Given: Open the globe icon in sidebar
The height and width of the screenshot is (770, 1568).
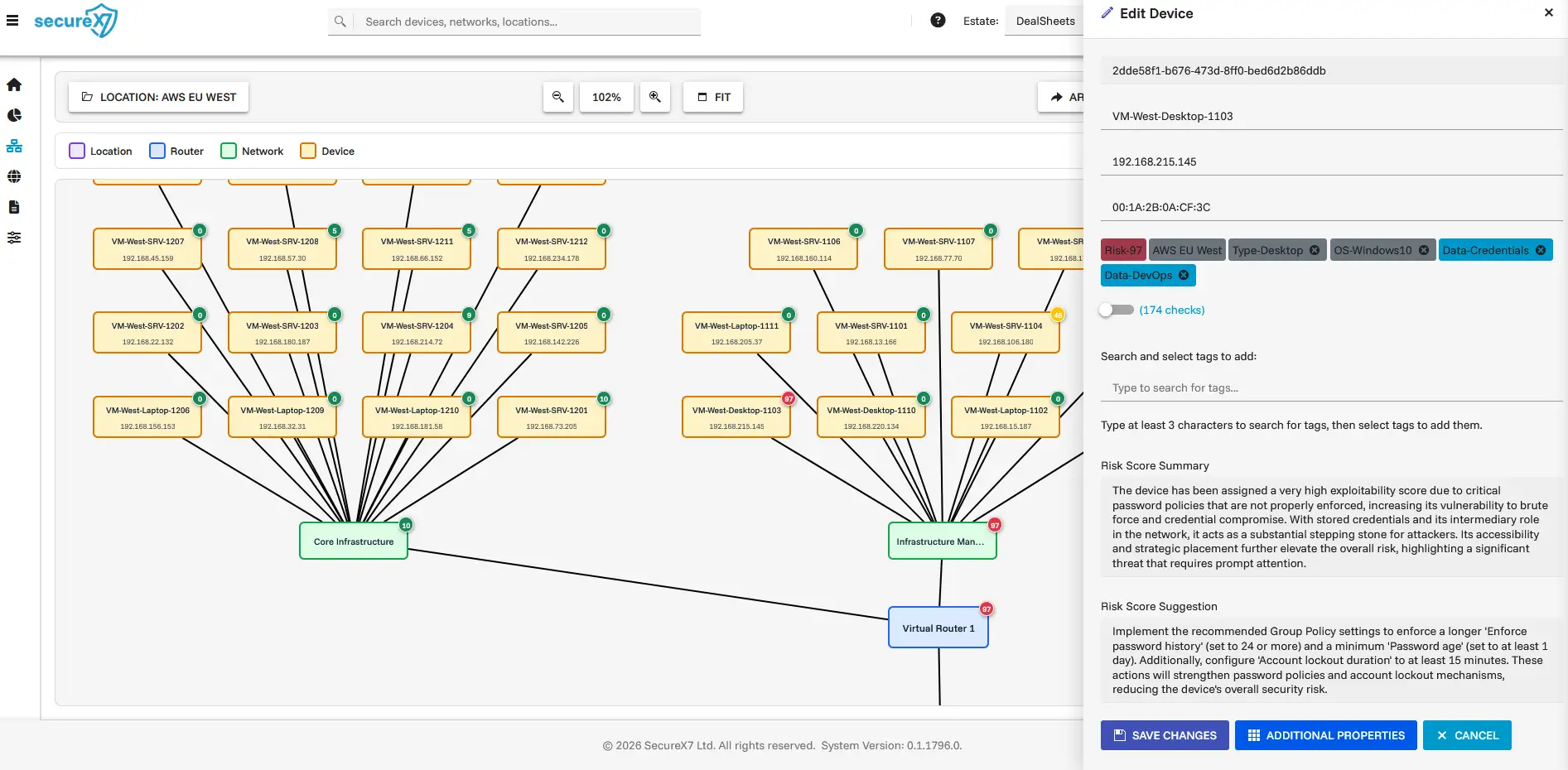Looking at the screenshot, I should 14,176.
